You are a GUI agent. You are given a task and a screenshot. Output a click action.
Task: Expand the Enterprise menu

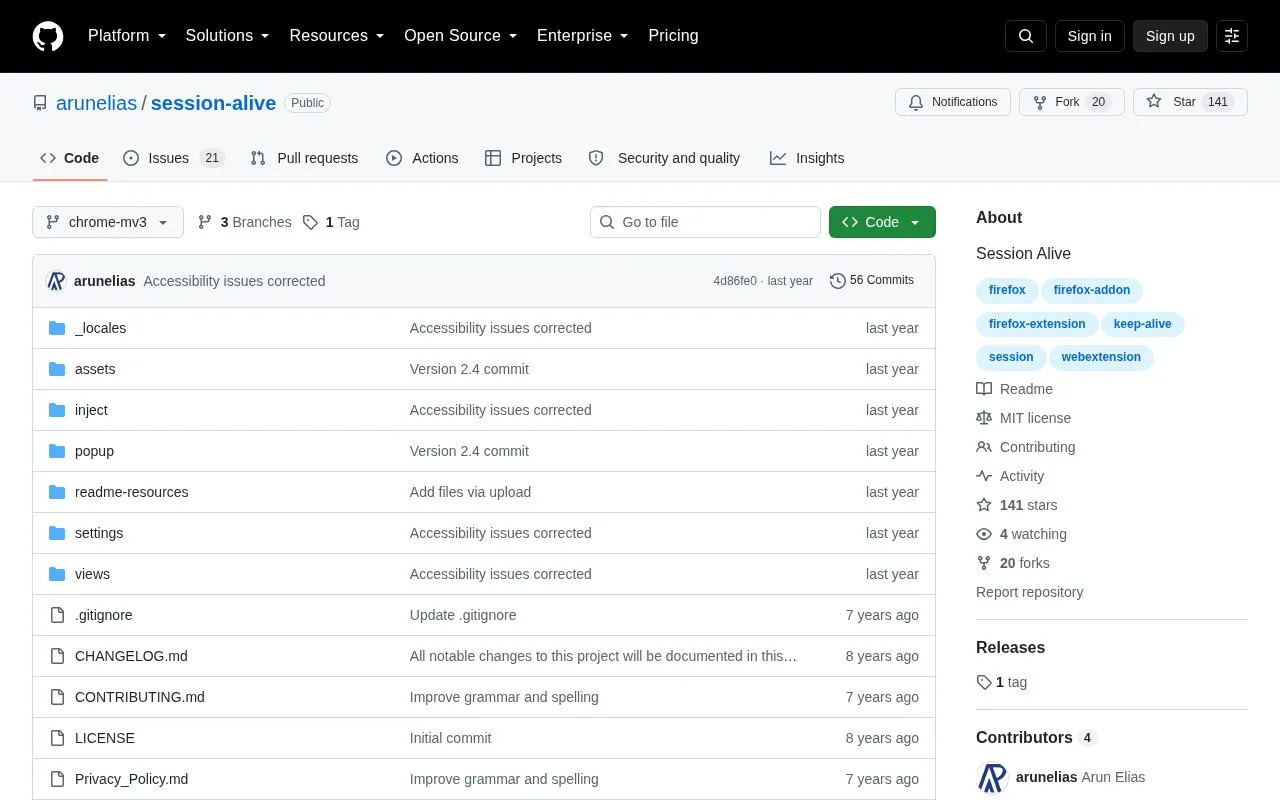pyautogui.click(x=583, y=36)
